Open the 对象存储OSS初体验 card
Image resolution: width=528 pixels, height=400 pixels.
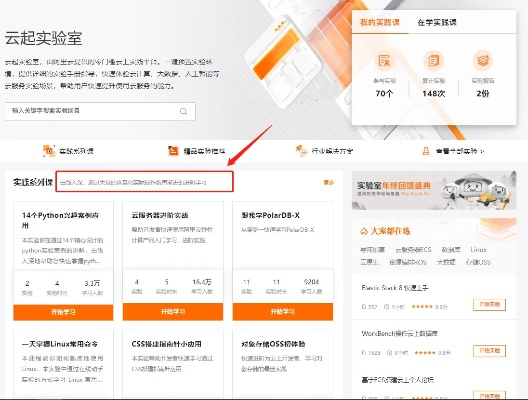point(273,344)
